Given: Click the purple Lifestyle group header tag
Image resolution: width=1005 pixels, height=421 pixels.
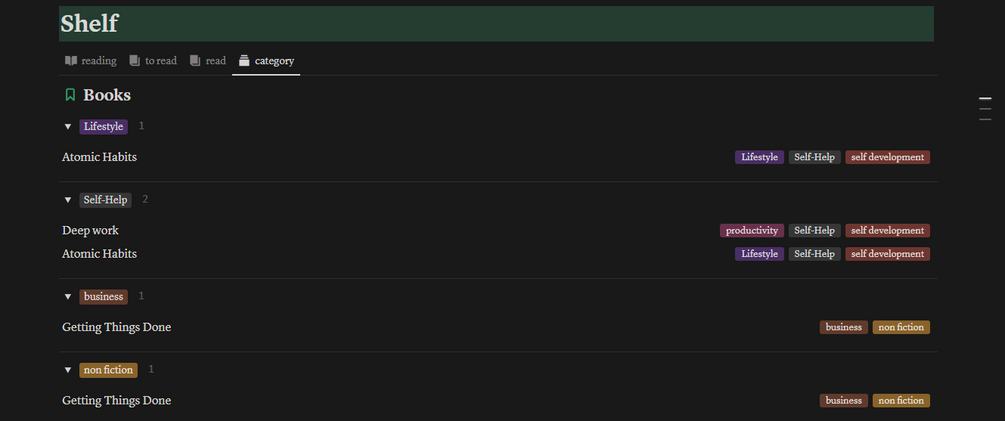Looking at the screenshot, I should [103, 127].
